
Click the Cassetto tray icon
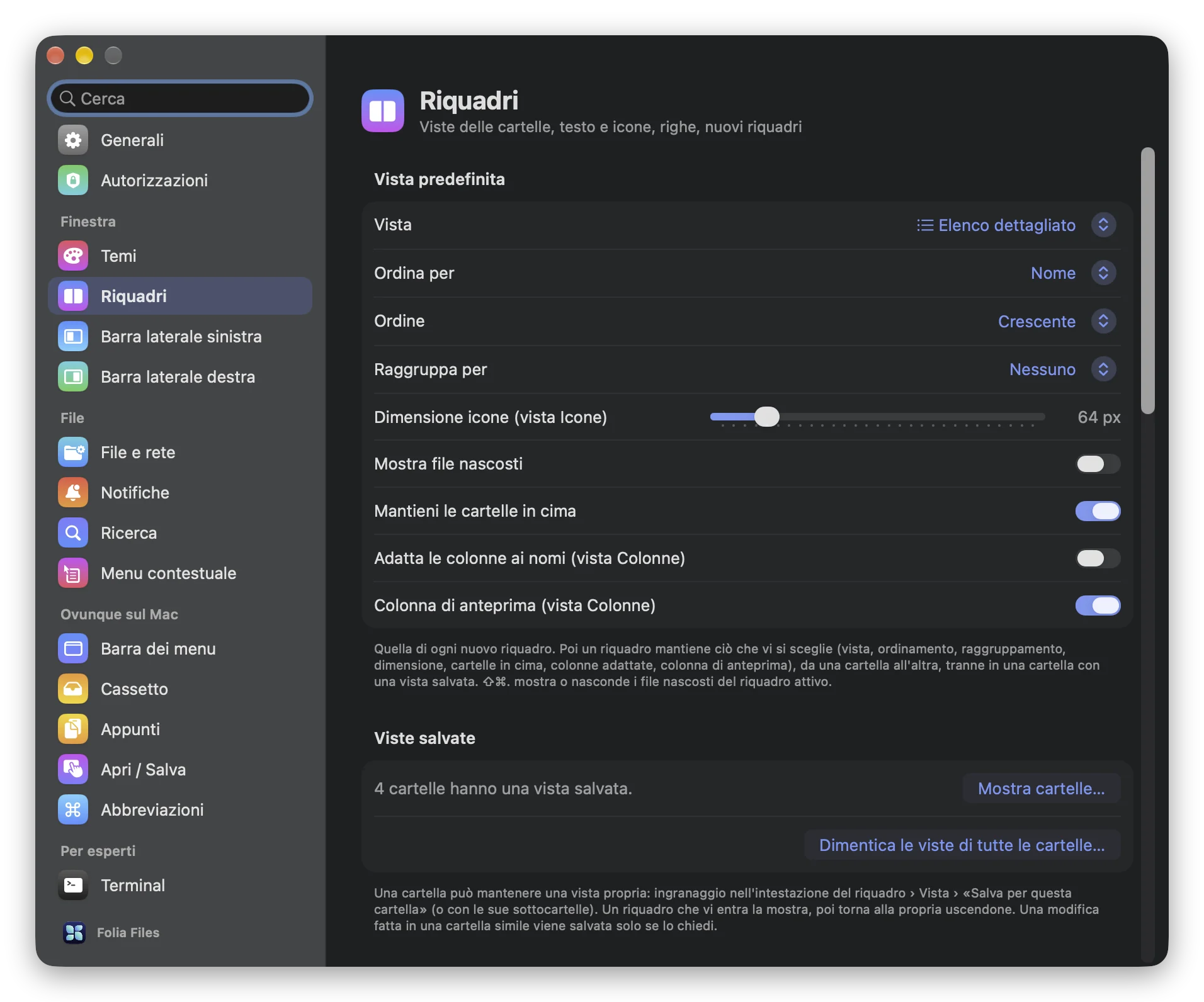coord(73,689)
